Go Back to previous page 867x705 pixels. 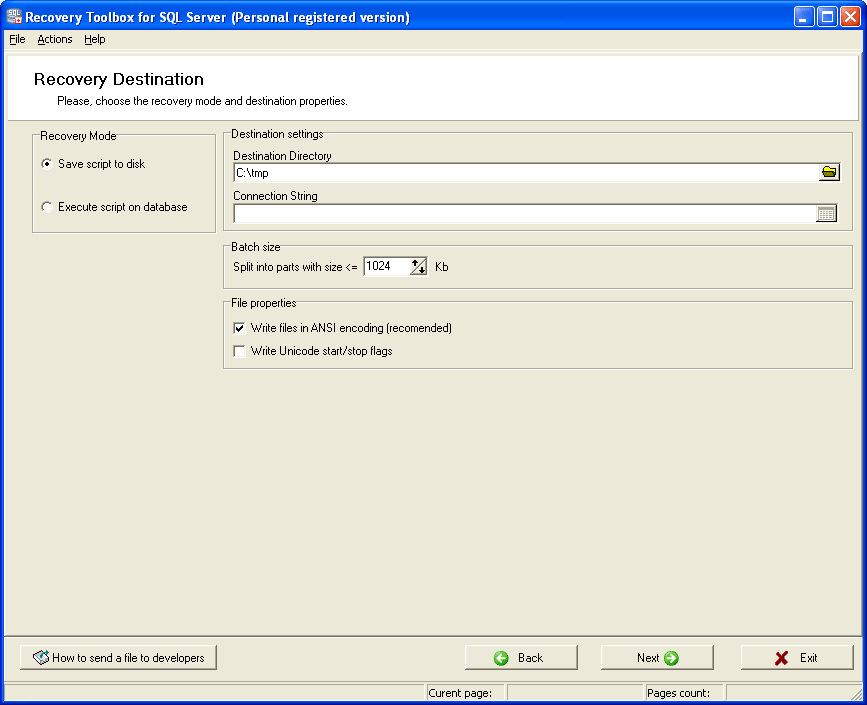coord(521,657)
